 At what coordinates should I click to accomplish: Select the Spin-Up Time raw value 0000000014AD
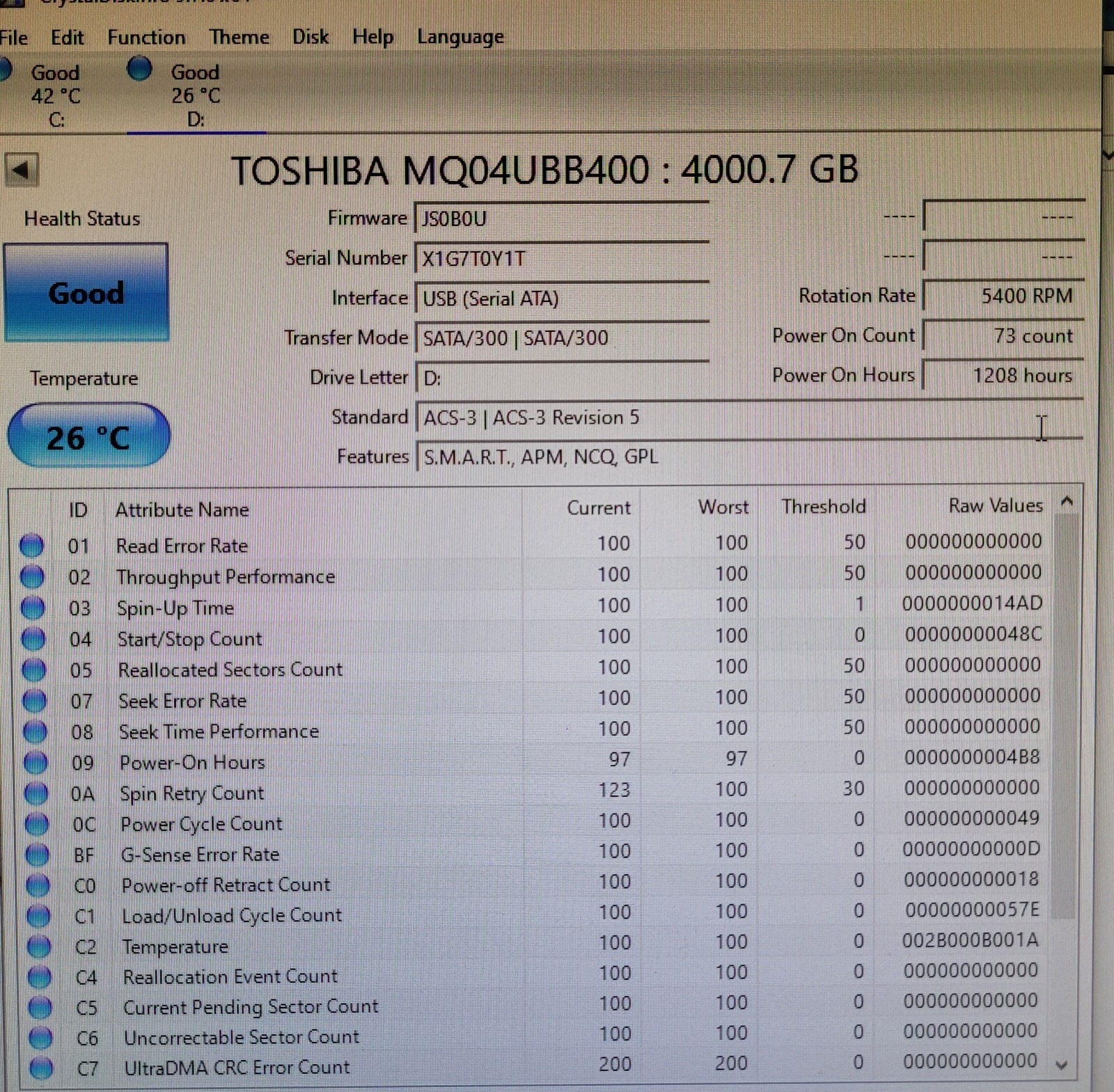[973, 603]
